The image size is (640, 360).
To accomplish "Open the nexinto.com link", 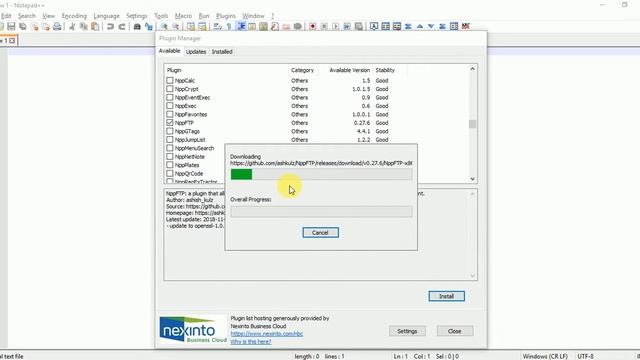I will coord(267,333).
